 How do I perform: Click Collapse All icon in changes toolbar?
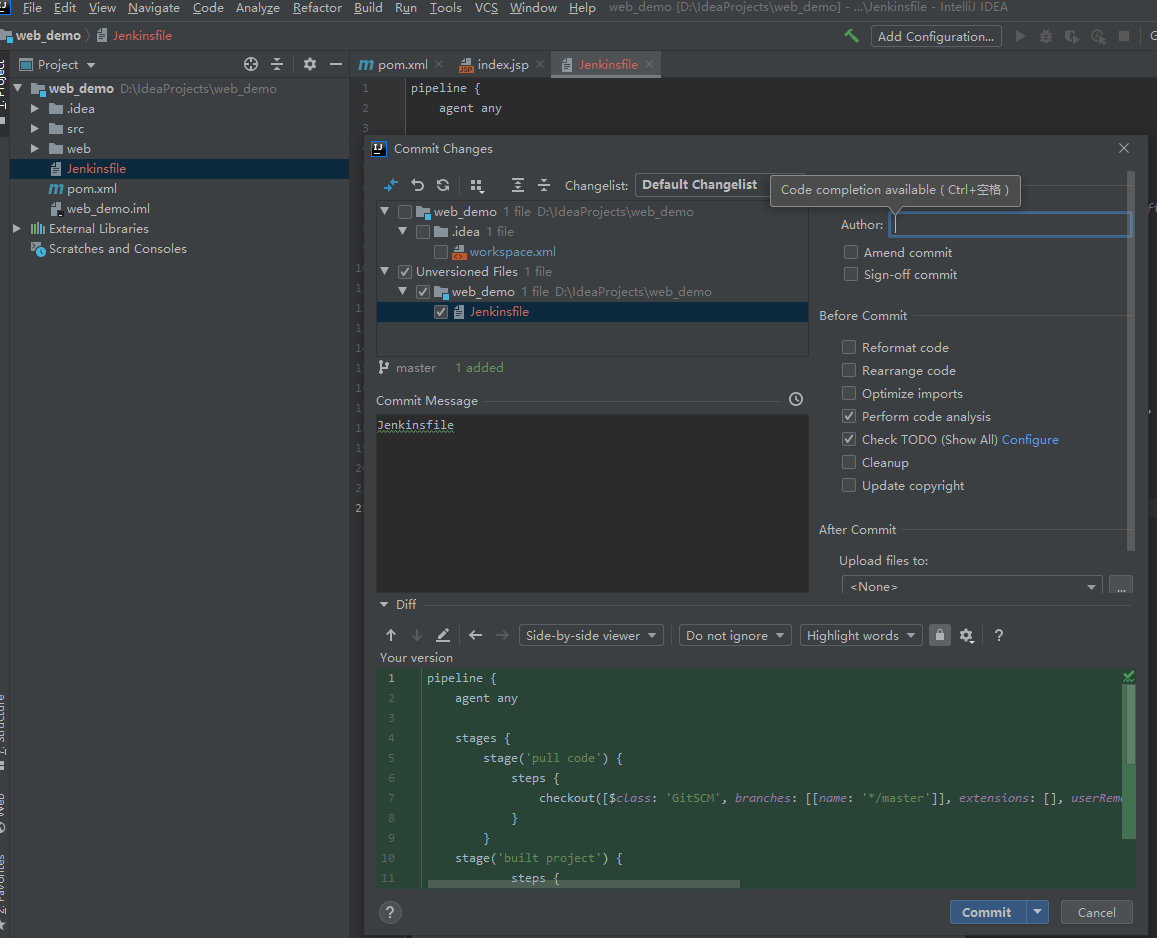click(544, 185)
